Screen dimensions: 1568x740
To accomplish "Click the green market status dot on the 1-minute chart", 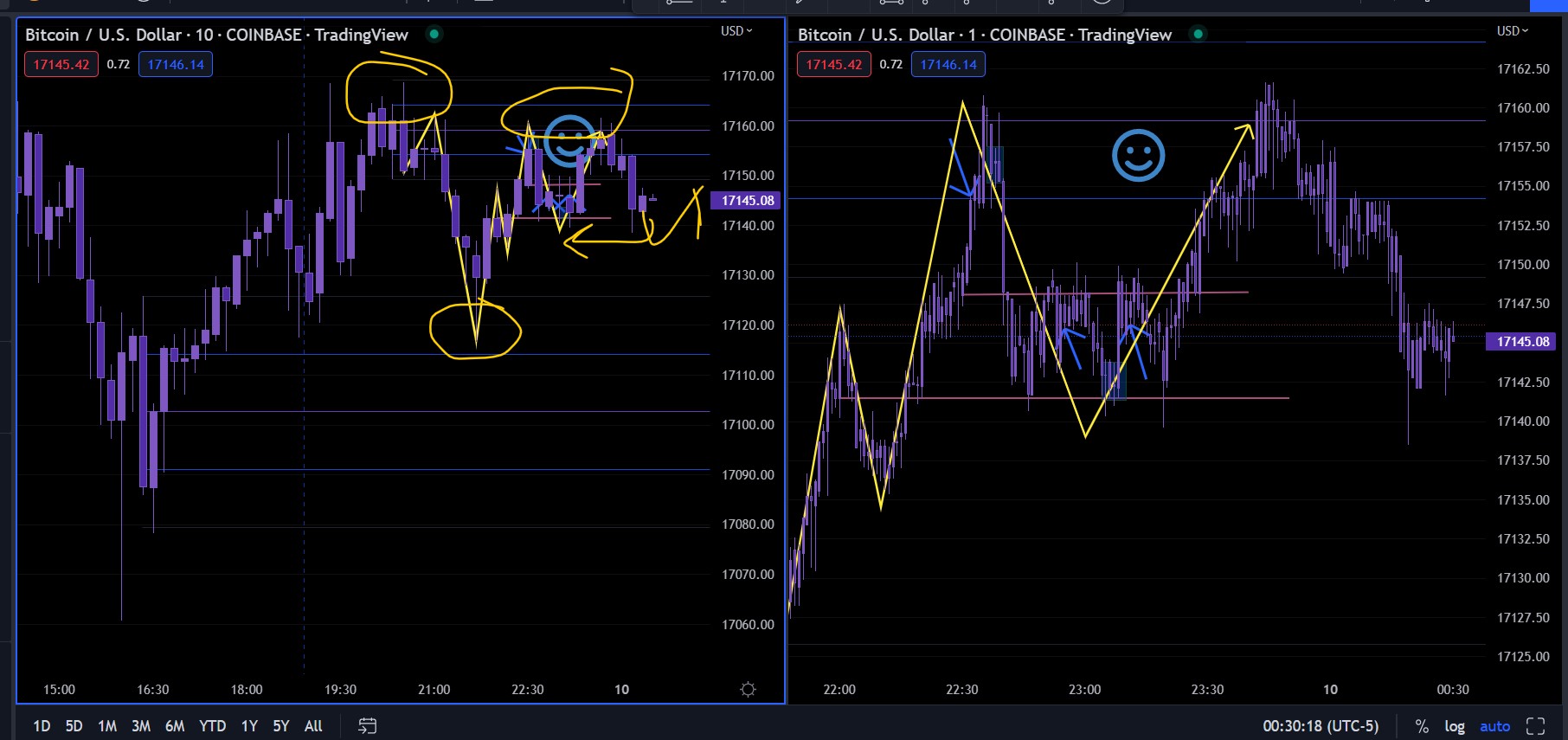I will tap(1198, 35).
